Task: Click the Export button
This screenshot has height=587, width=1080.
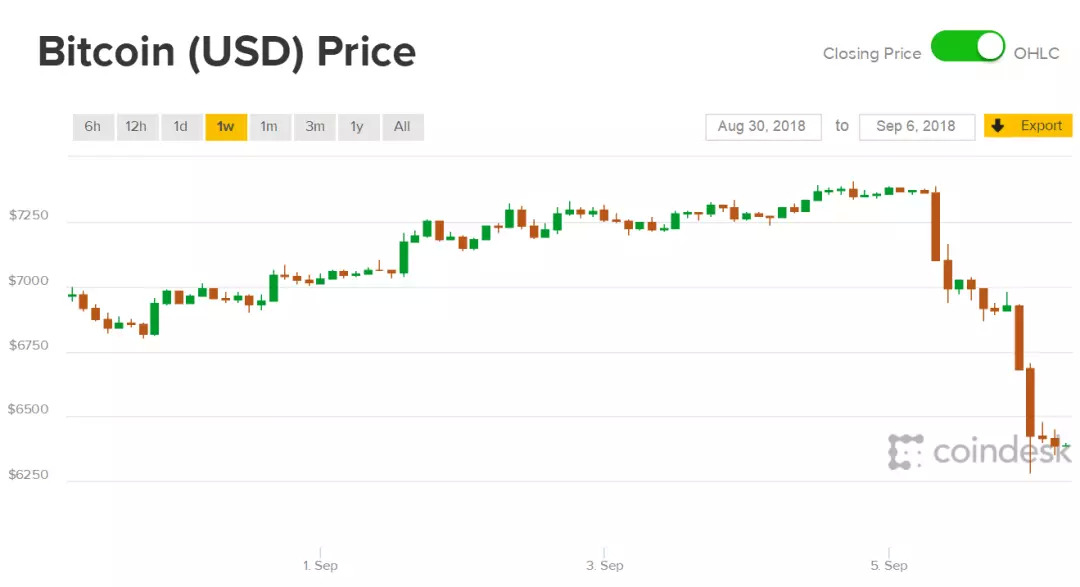Action: pos(1040,126)
